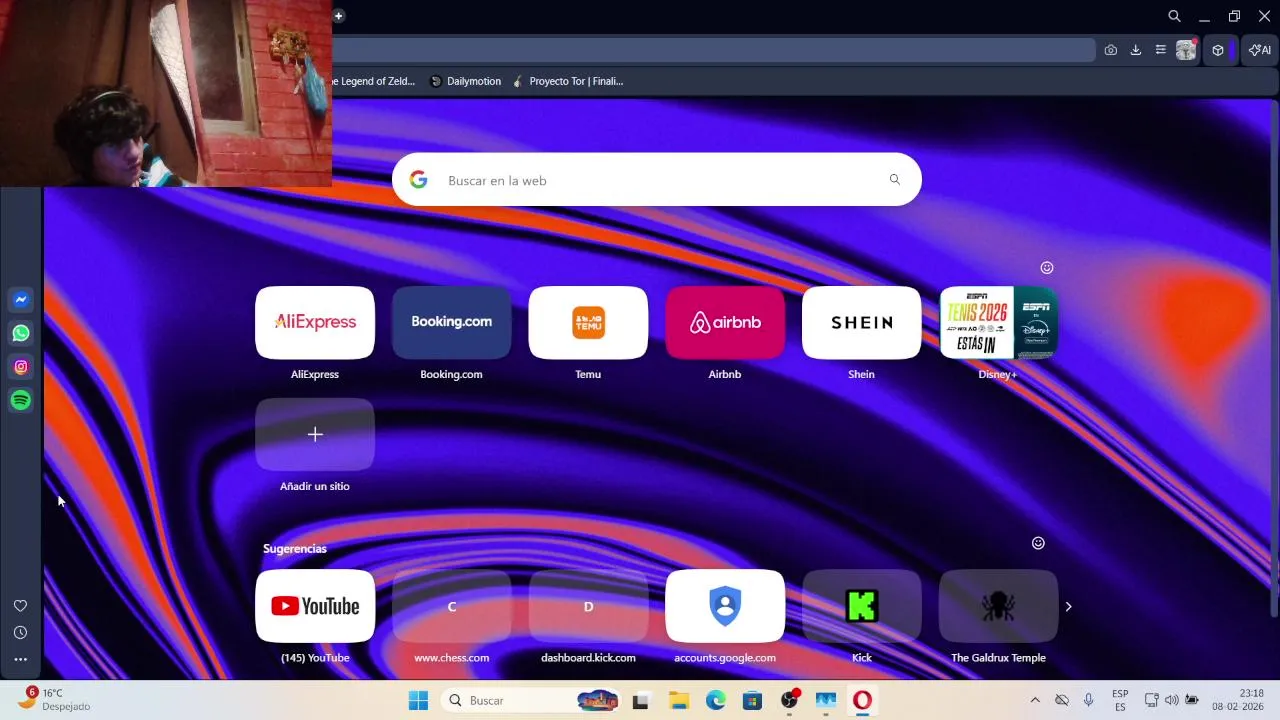The height and width of the screenshot is (720, 1280).
Task: Click the smiley icon beside Sugerencias
Action: point(1038,543)
